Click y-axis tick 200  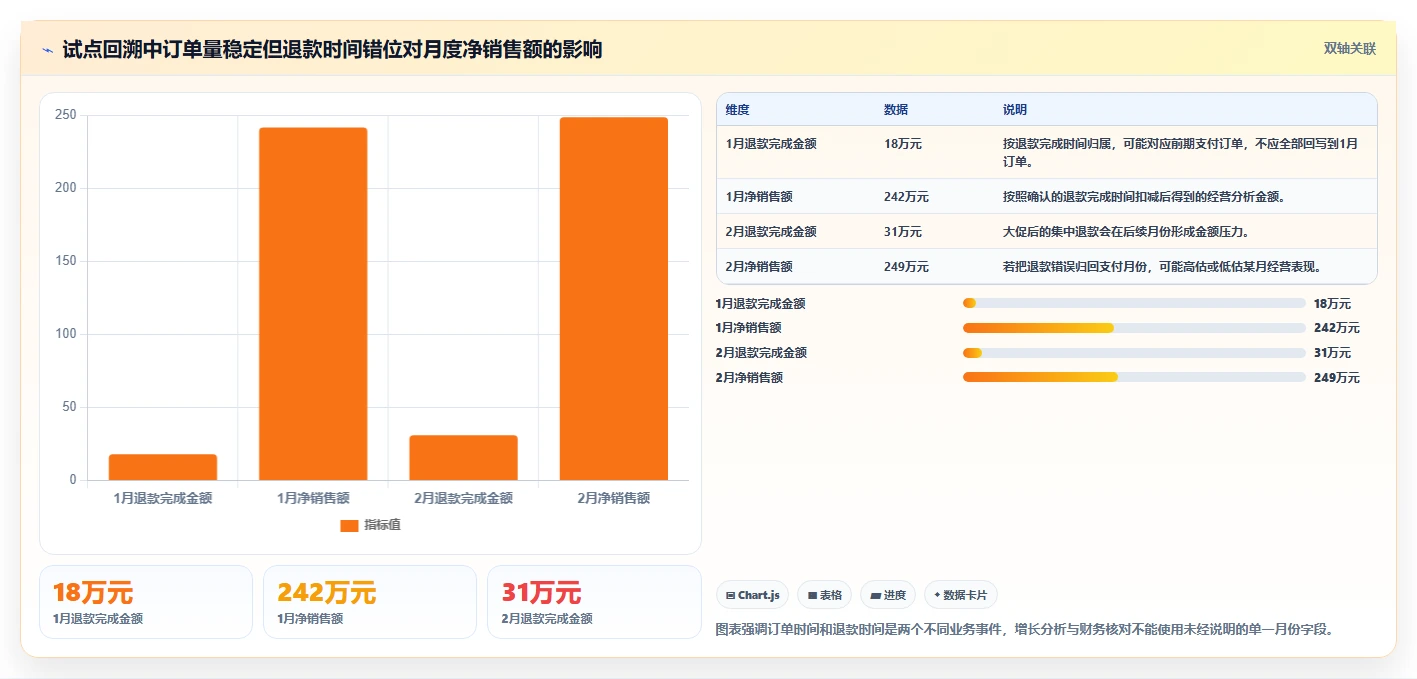click(x=66, y=188)
